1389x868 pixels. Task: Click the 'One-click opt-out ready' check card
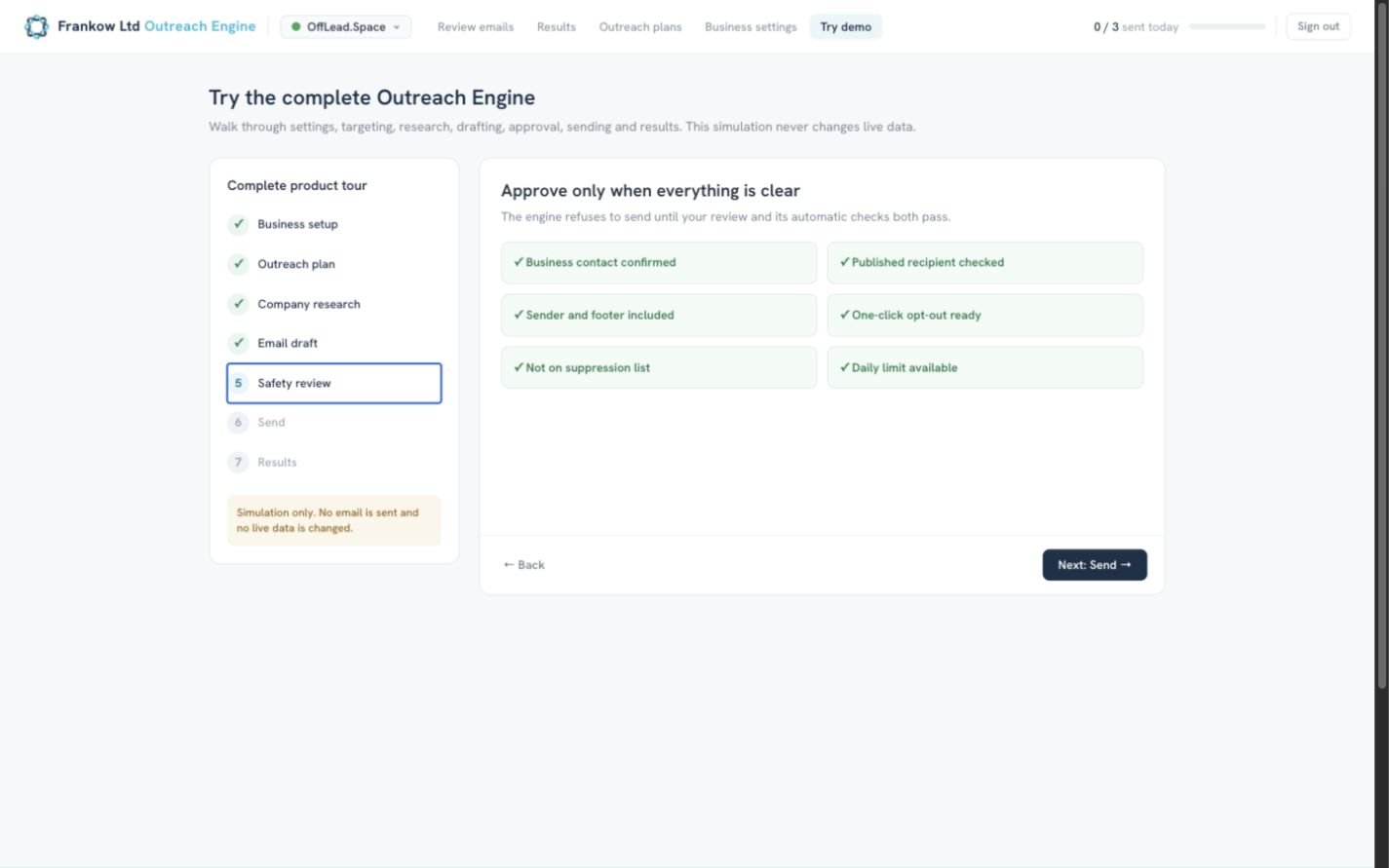pos(985,316)
